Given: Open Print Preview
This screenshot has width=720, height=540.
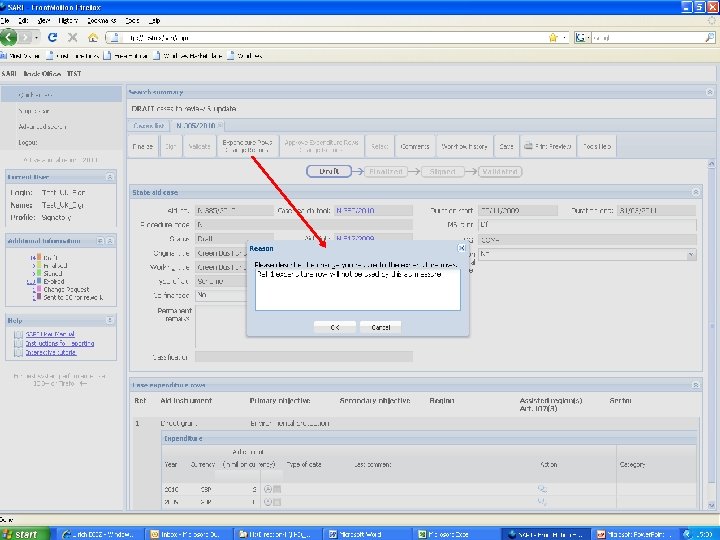Looking at the screenshot, I should [547, 146].
